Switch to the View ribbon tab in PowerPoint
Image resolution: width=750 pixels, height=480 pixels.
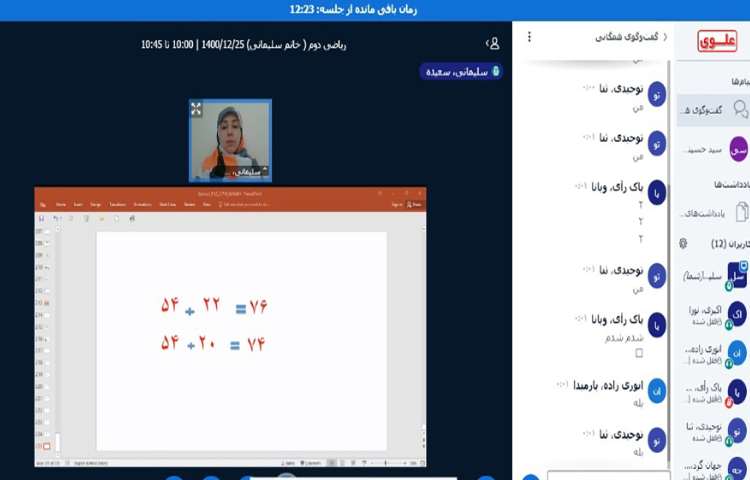(x=207, y=205)
